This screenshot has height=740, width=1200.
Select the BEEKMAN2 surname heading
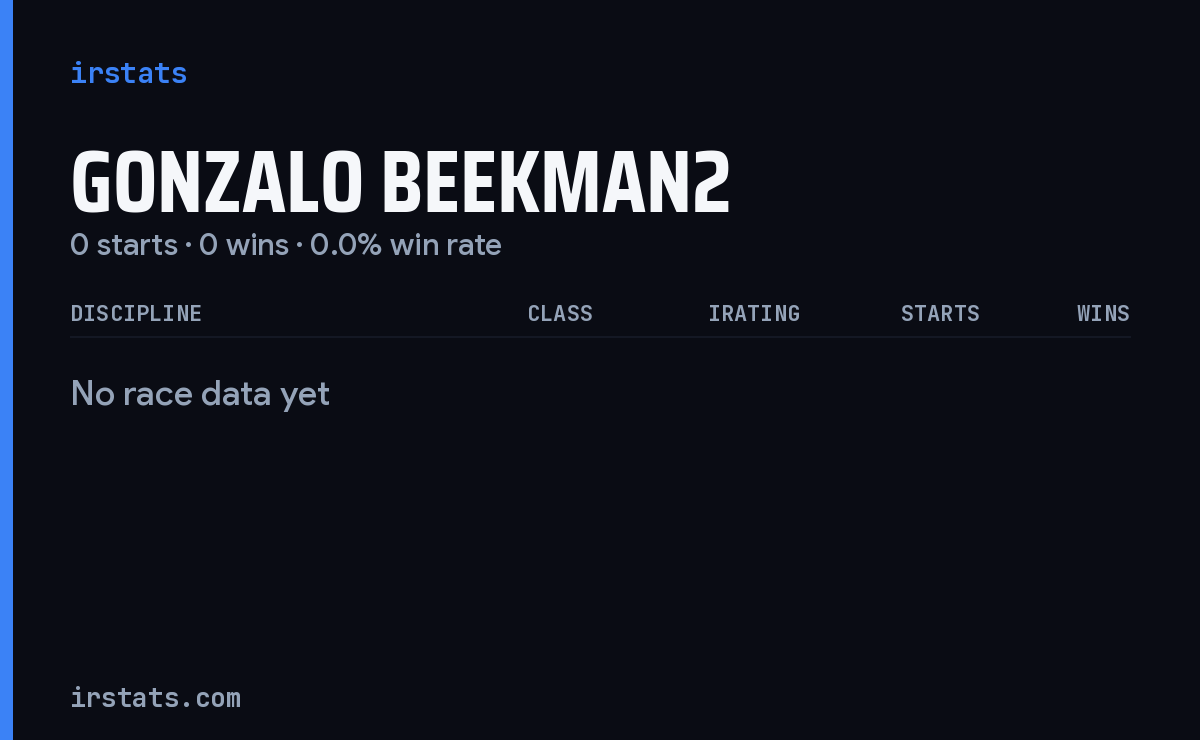click(556, 183)
